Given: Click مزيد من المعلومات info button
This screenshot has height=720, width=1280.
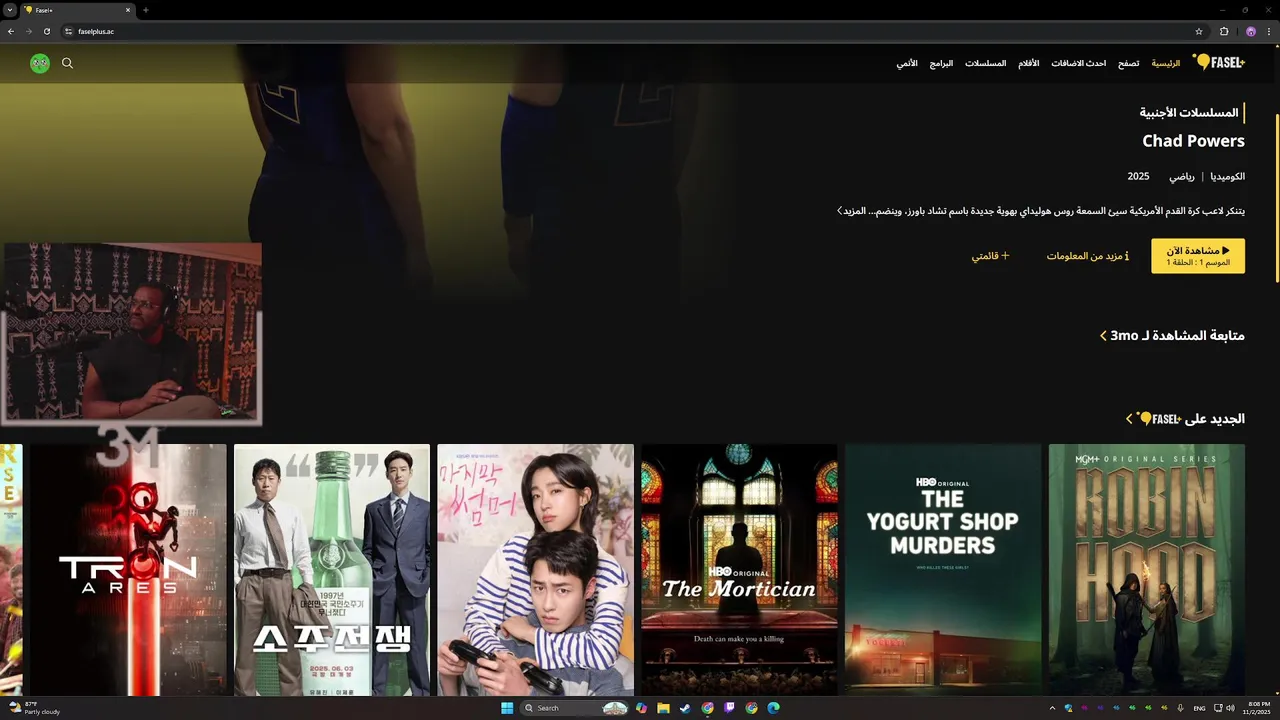Looking at the screenshot, I should (x=1088, y=256).
